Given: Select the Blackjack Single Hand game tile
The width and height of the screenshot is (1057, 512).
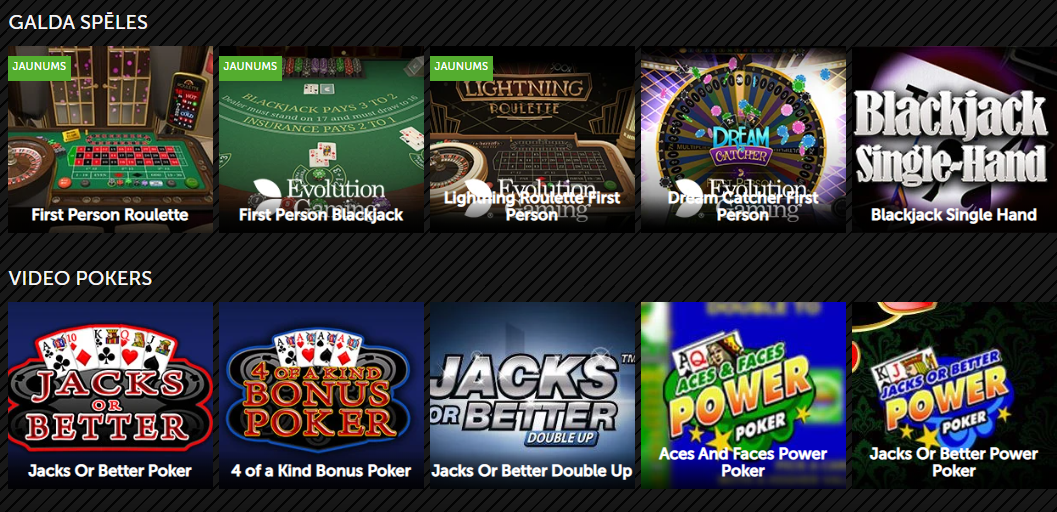Looking at the screenshot, I should click(x=955, y=139).
